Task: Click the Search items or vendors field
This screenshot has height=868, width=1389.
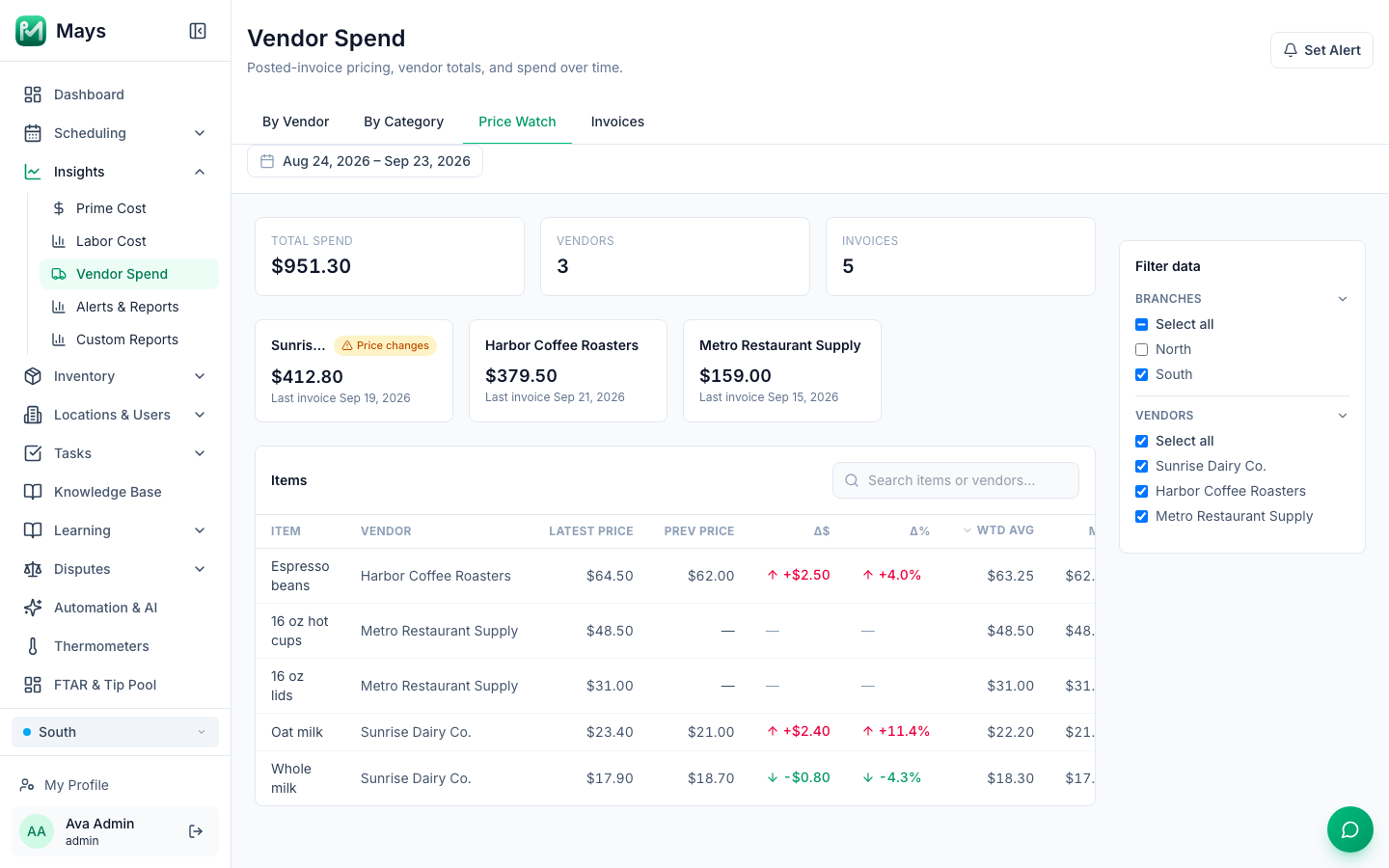Action: [x=956, y=480]
